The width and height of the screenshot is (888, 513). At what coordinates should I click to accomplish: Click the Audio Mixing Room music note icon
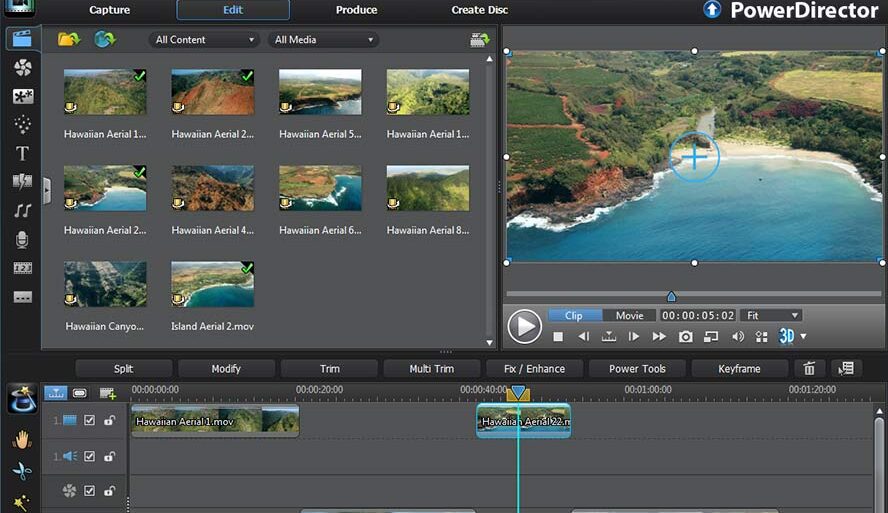pyautogui.click(x=22, y=211)
